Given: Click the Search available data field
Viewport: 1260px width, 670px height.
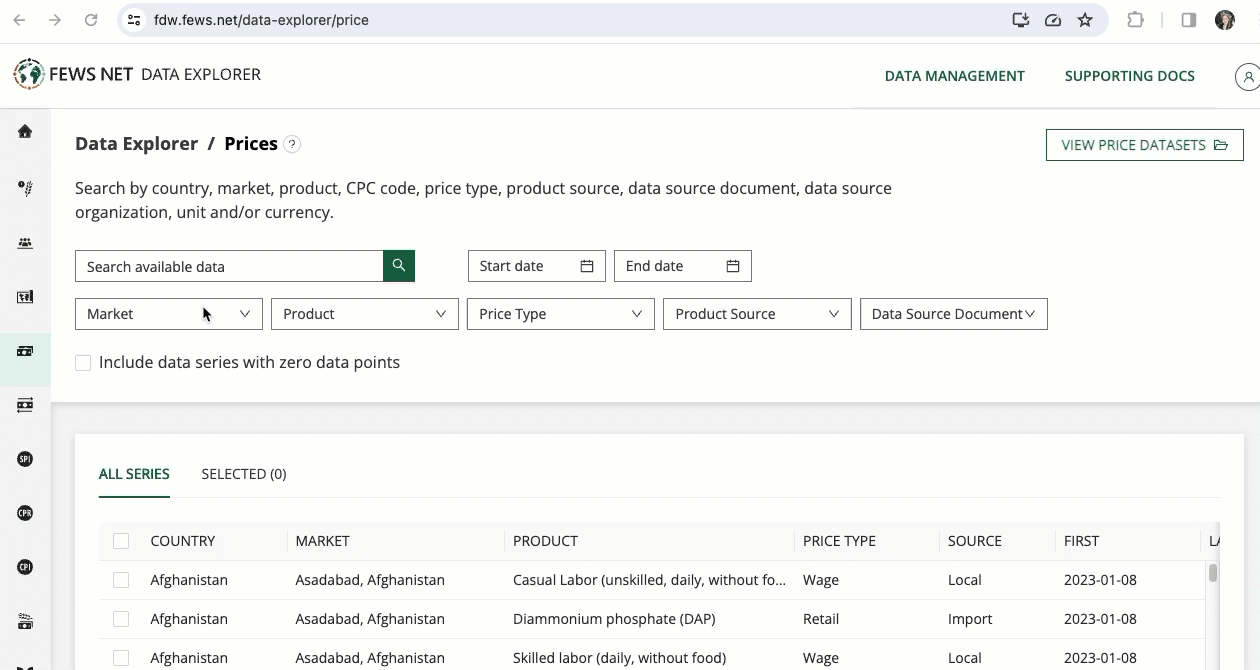Looking at the screenshot, I should 229,266.
